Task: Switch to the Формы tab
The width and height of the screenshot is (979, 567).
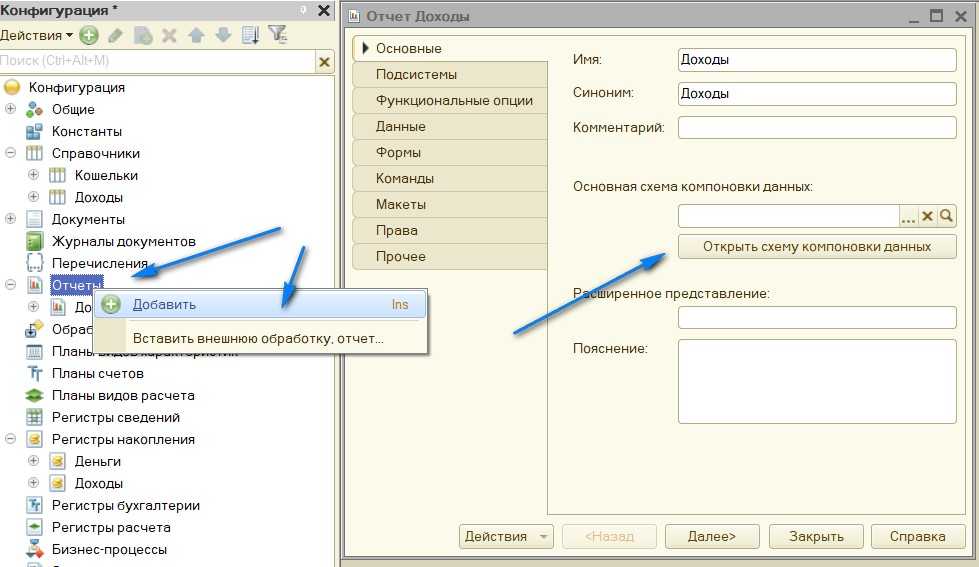Action: [x=450, y=152]
